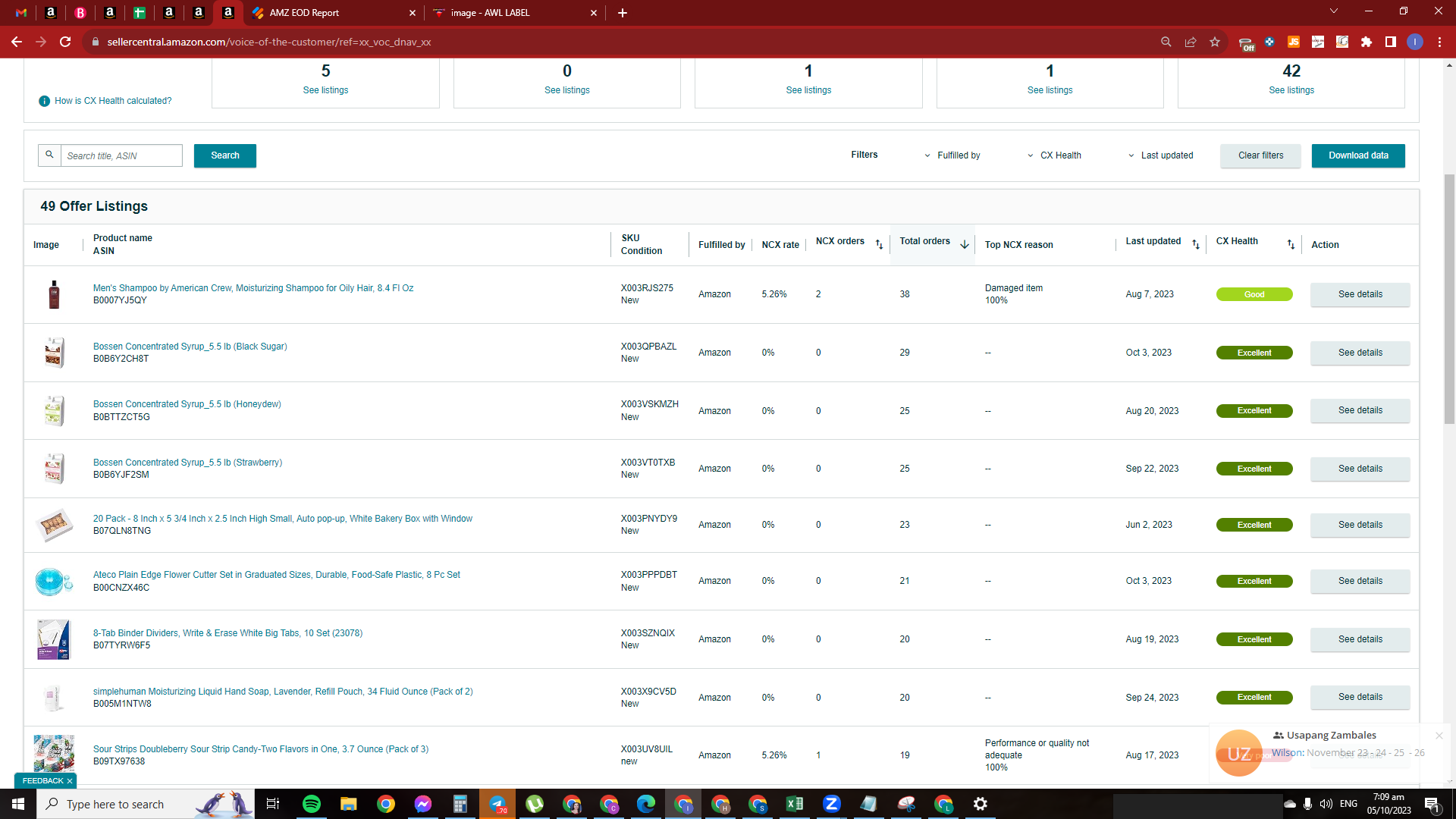Click the browser address bar URL

point(269,42)
